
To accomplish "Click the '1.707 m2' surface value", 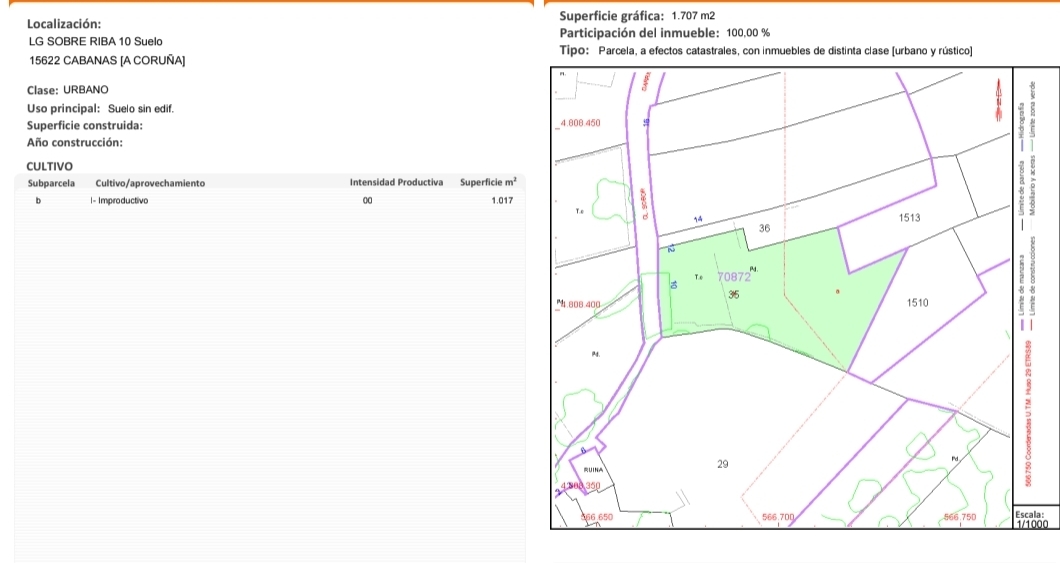I will (693, 16).
